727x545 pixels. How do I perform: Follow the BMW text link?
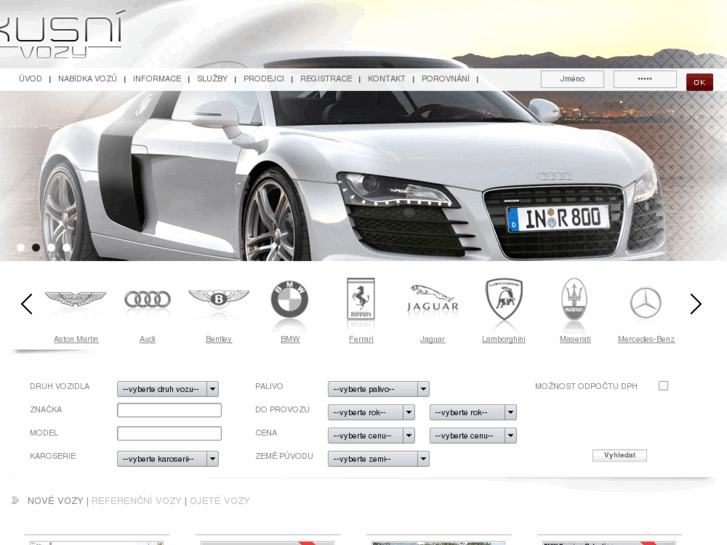coord(290,339)
